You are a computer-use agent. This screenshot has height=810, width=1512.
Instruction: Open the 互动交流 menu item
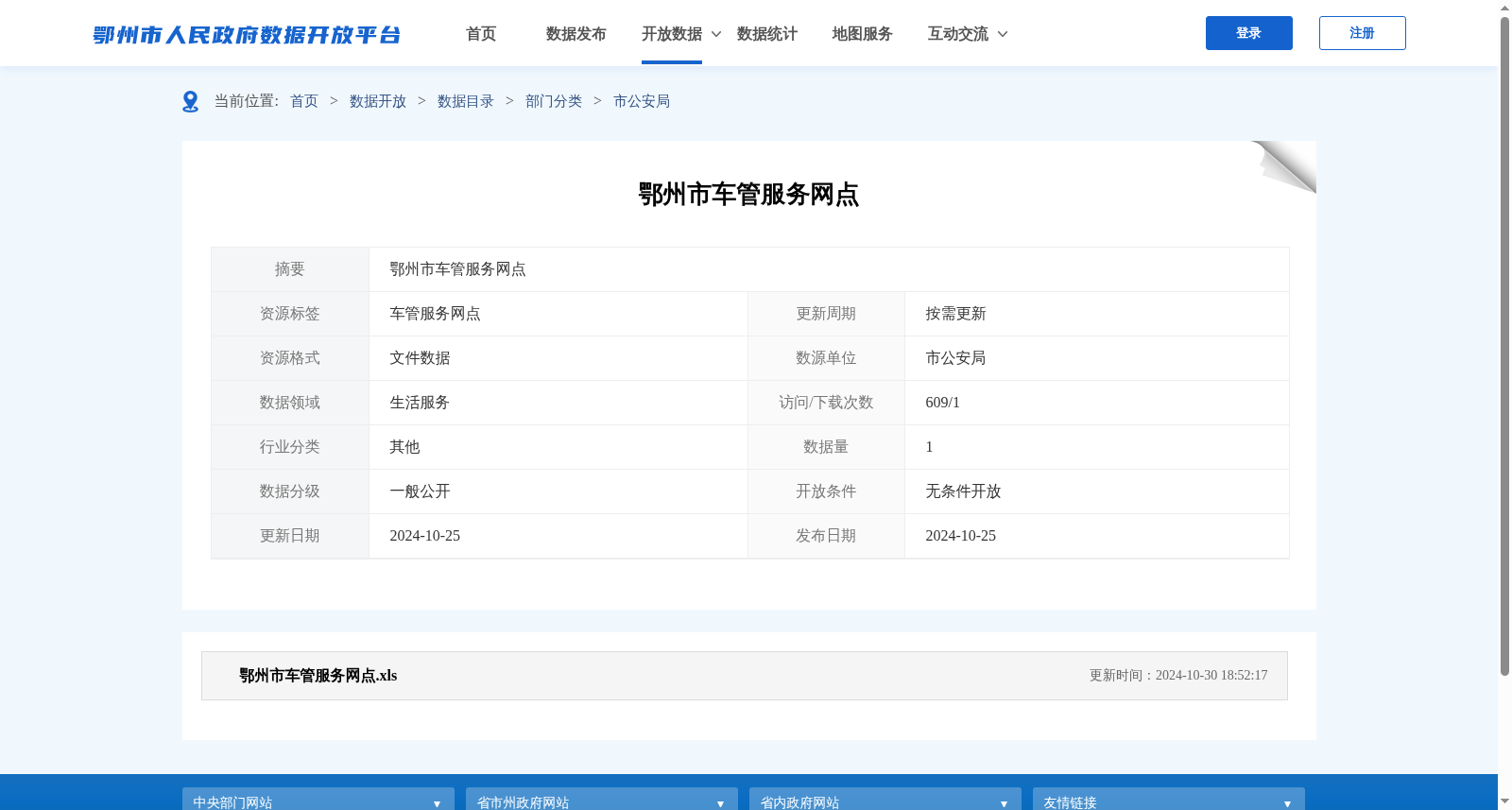pos(958,34)
